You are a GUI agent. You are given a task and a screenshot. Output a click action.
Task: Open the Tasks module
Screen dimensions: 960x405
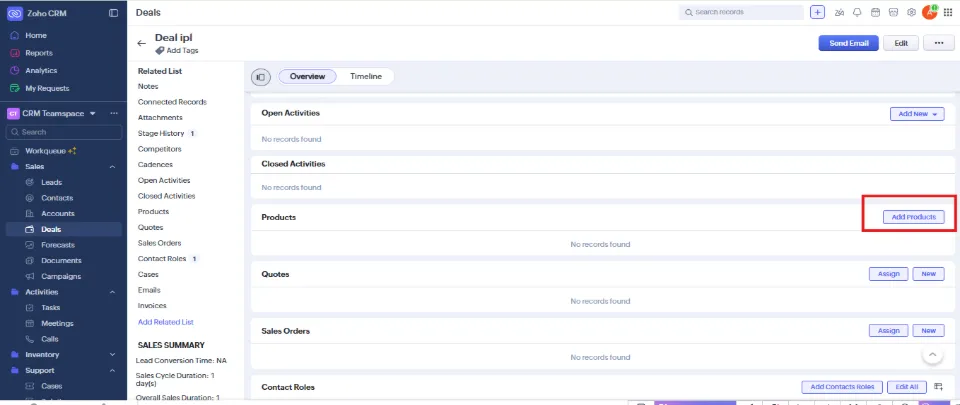pos(50,308)
